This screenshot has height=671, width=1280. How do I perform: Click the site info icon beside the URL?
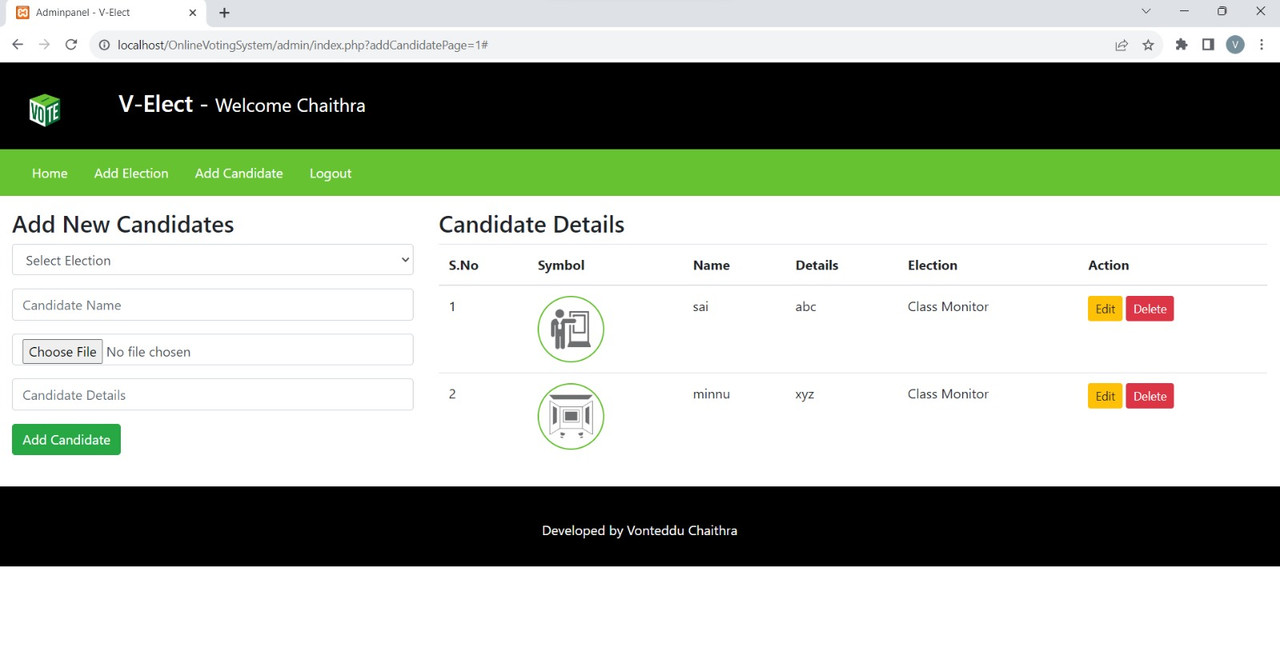(x=104, y=45)
